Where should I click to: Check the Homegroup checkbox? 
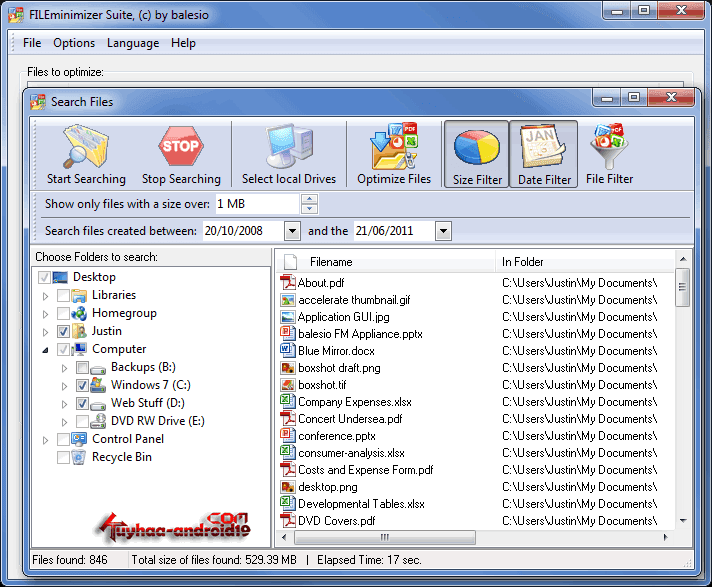pos(63,313)
